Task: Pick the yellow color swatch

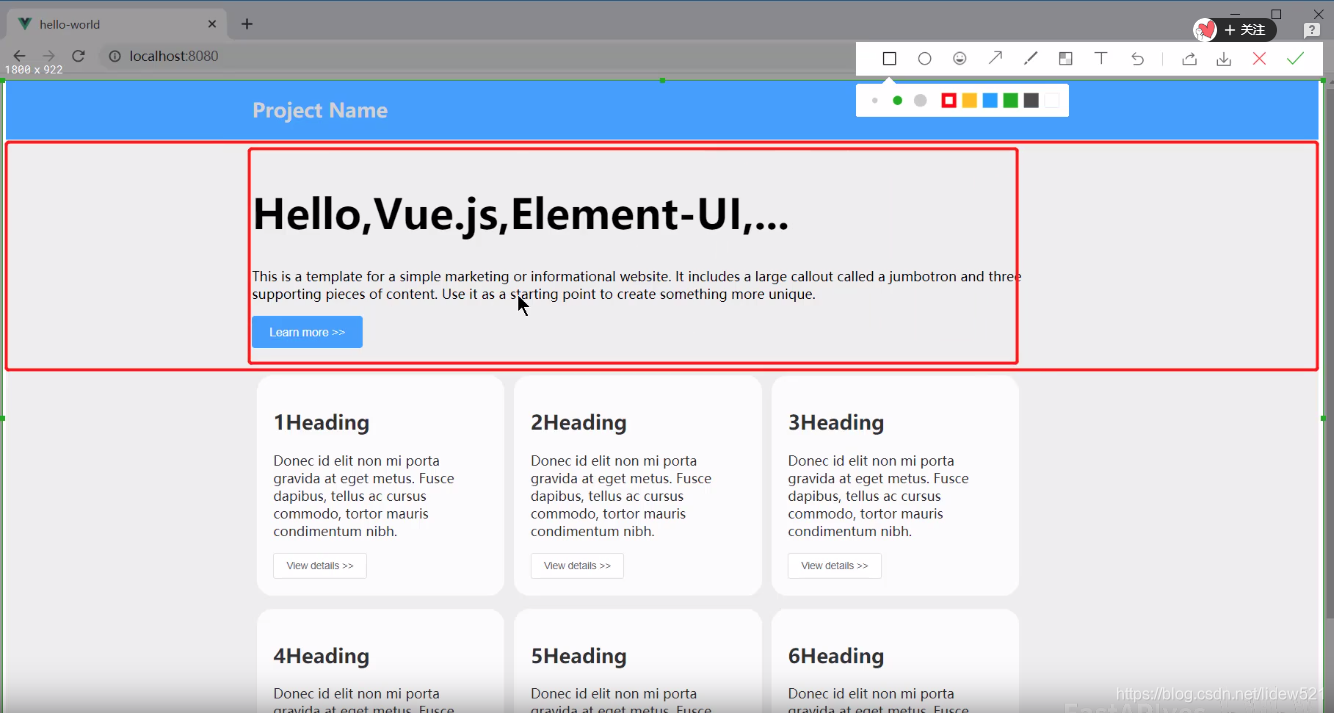Action: click(x=969, y=101)
